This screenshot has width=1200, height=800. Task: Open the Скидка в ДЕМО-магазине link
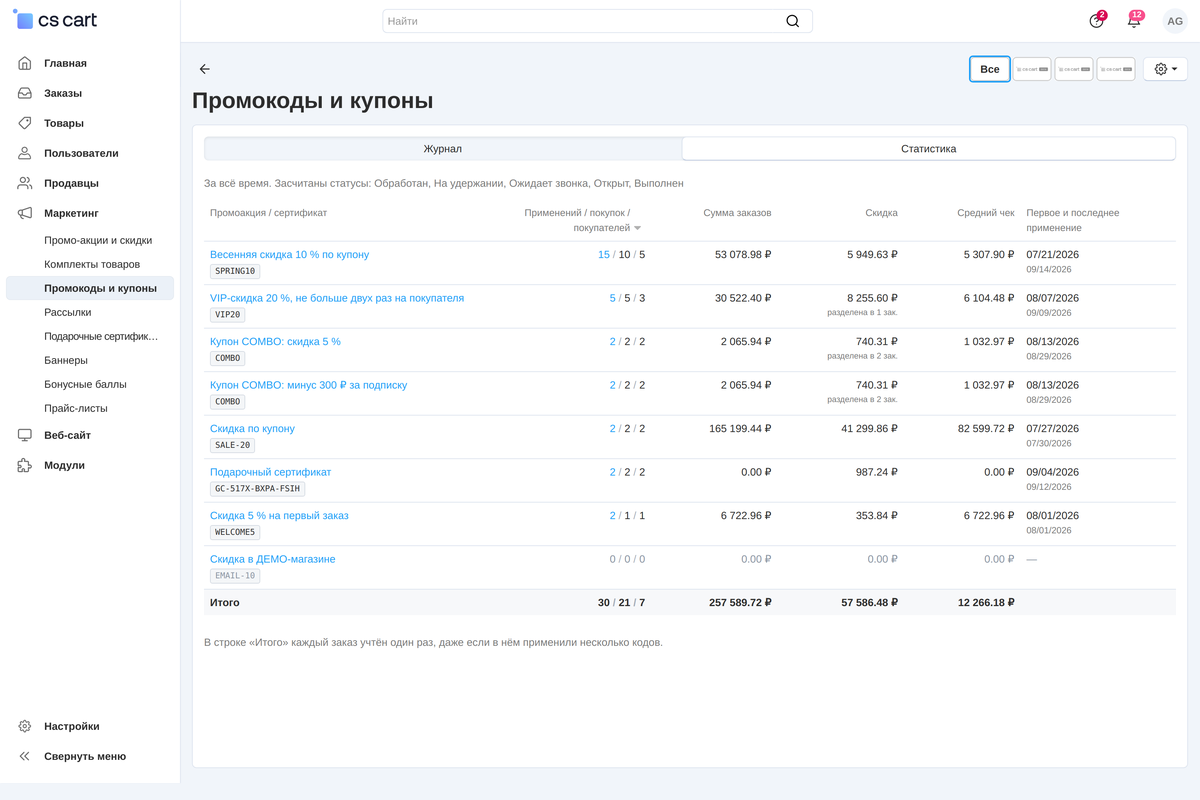(x=273, y=559)
